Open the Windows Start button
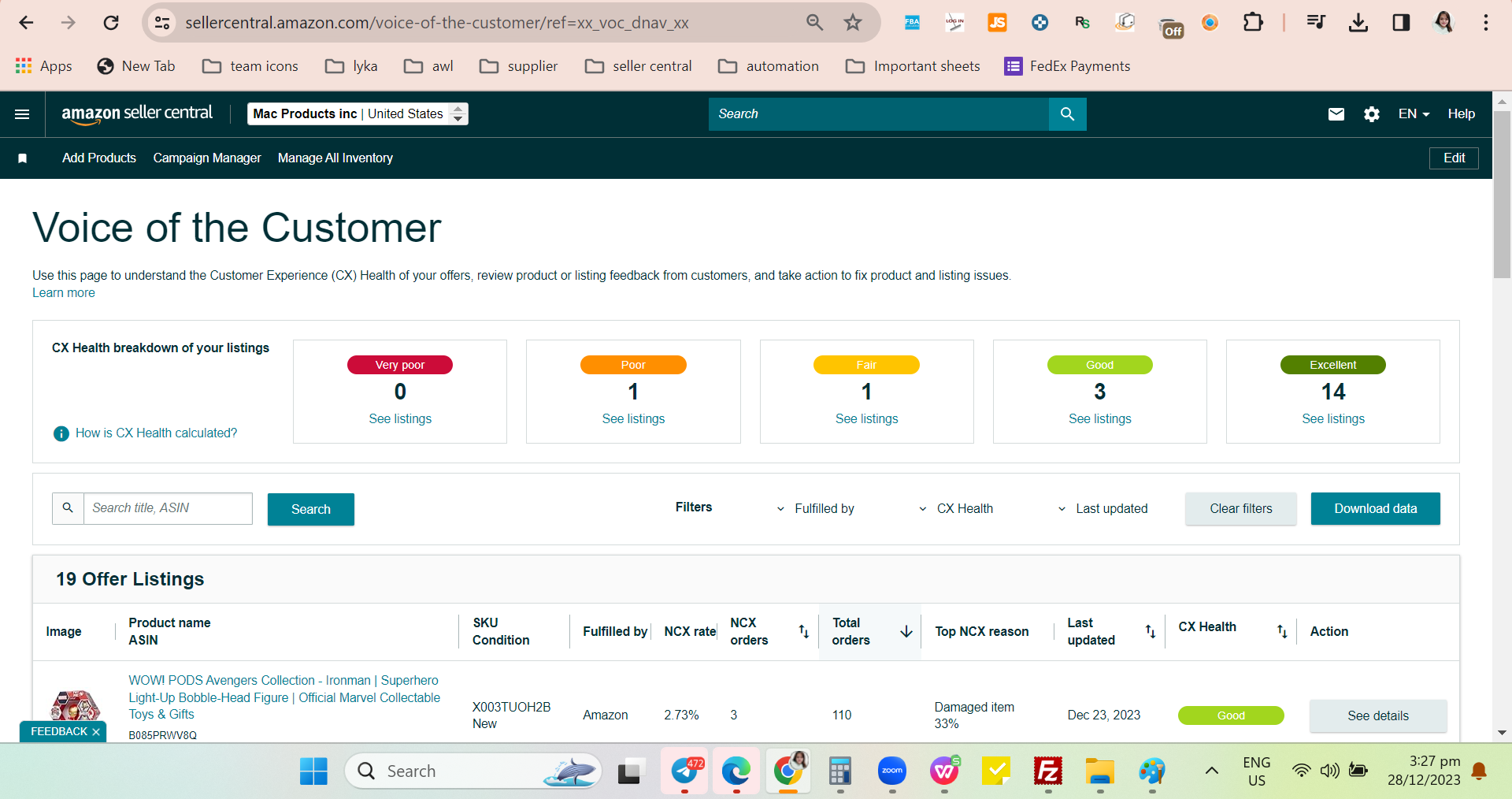This screenshot has width=1512, height=799. pos(313,771)
